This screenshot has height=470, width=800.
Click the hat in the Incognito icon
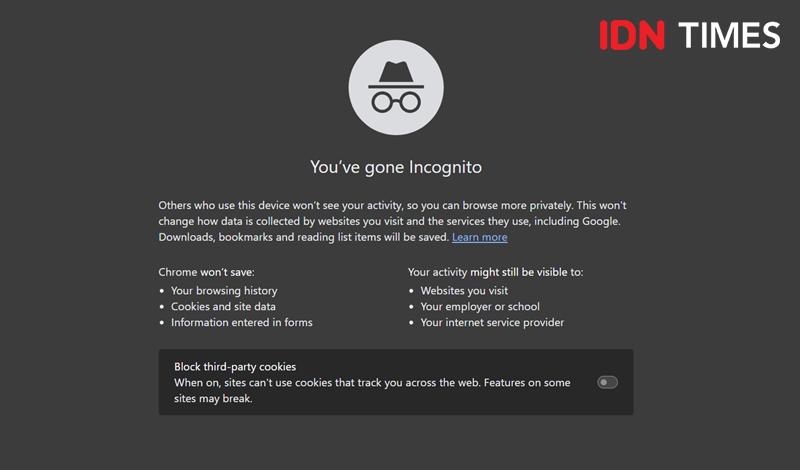[396, 75]
